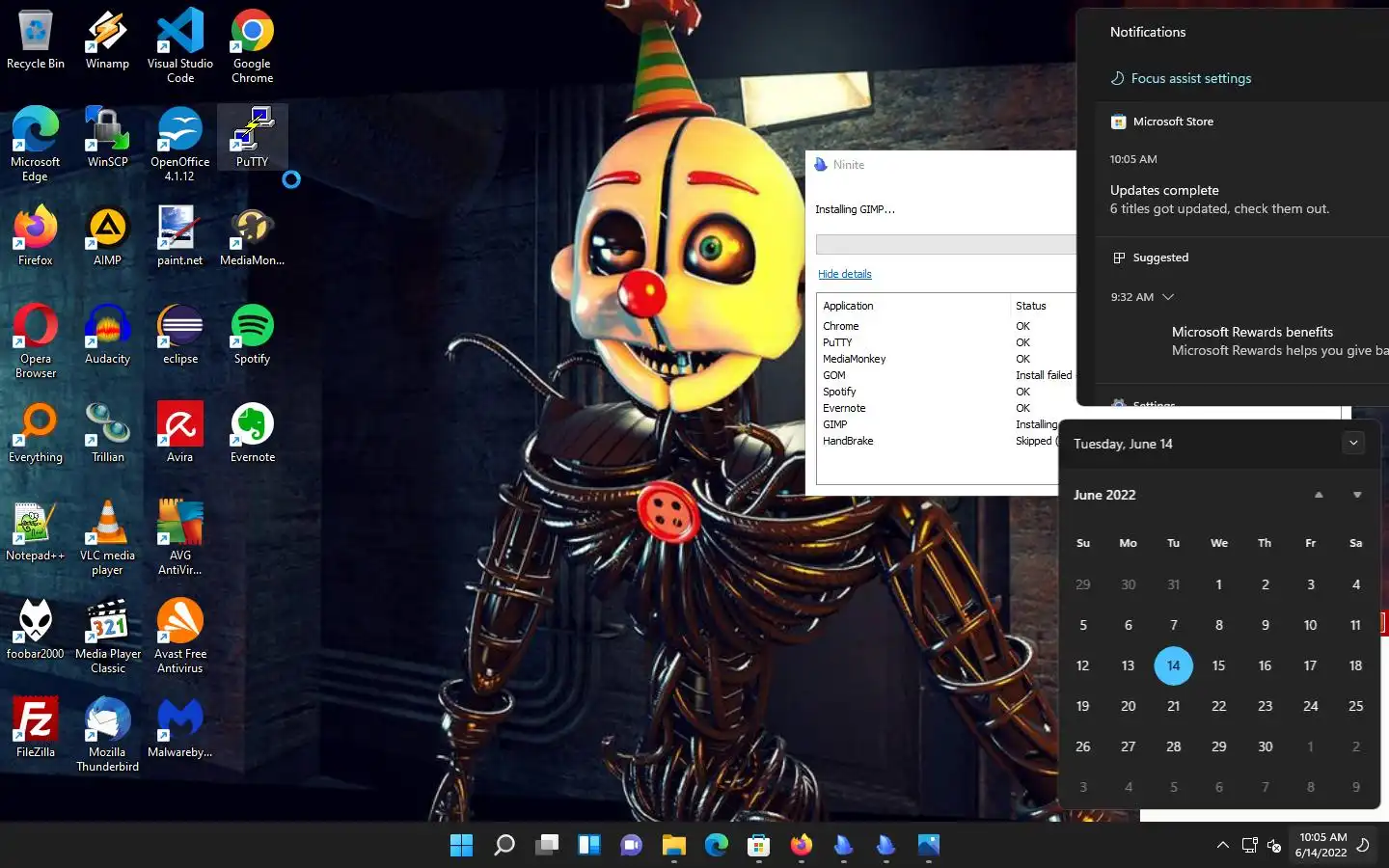The image size is (1389, 868).
Task: Open the Recycle Bin desktop icon
Action: pyautogui.click(x=36, y=41)
